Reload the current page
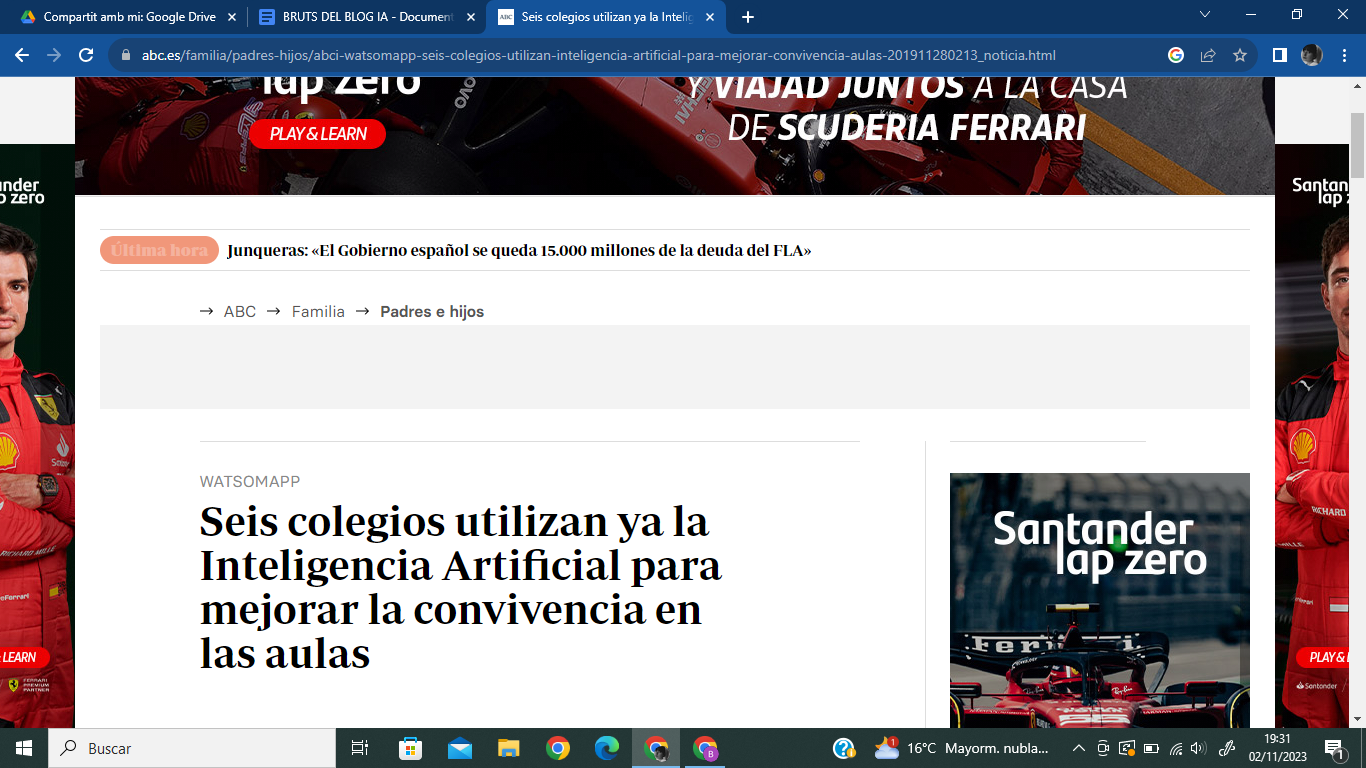The width and height of the screenshot is (1366, 768). coord(86,55)
